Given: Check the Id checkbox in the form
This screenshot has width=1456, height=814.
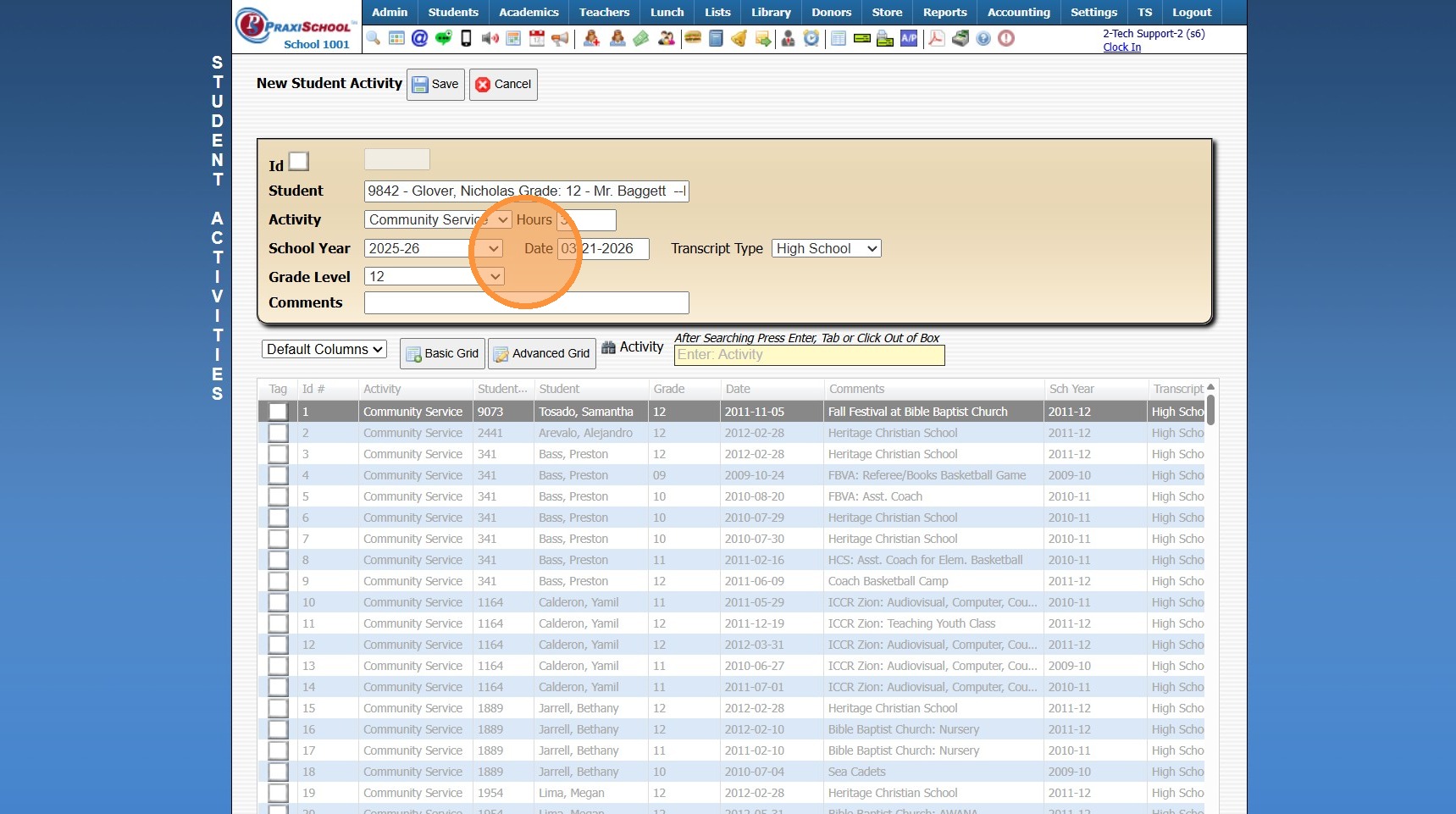Looking at the screenshot, I should [x=299, y=161].
